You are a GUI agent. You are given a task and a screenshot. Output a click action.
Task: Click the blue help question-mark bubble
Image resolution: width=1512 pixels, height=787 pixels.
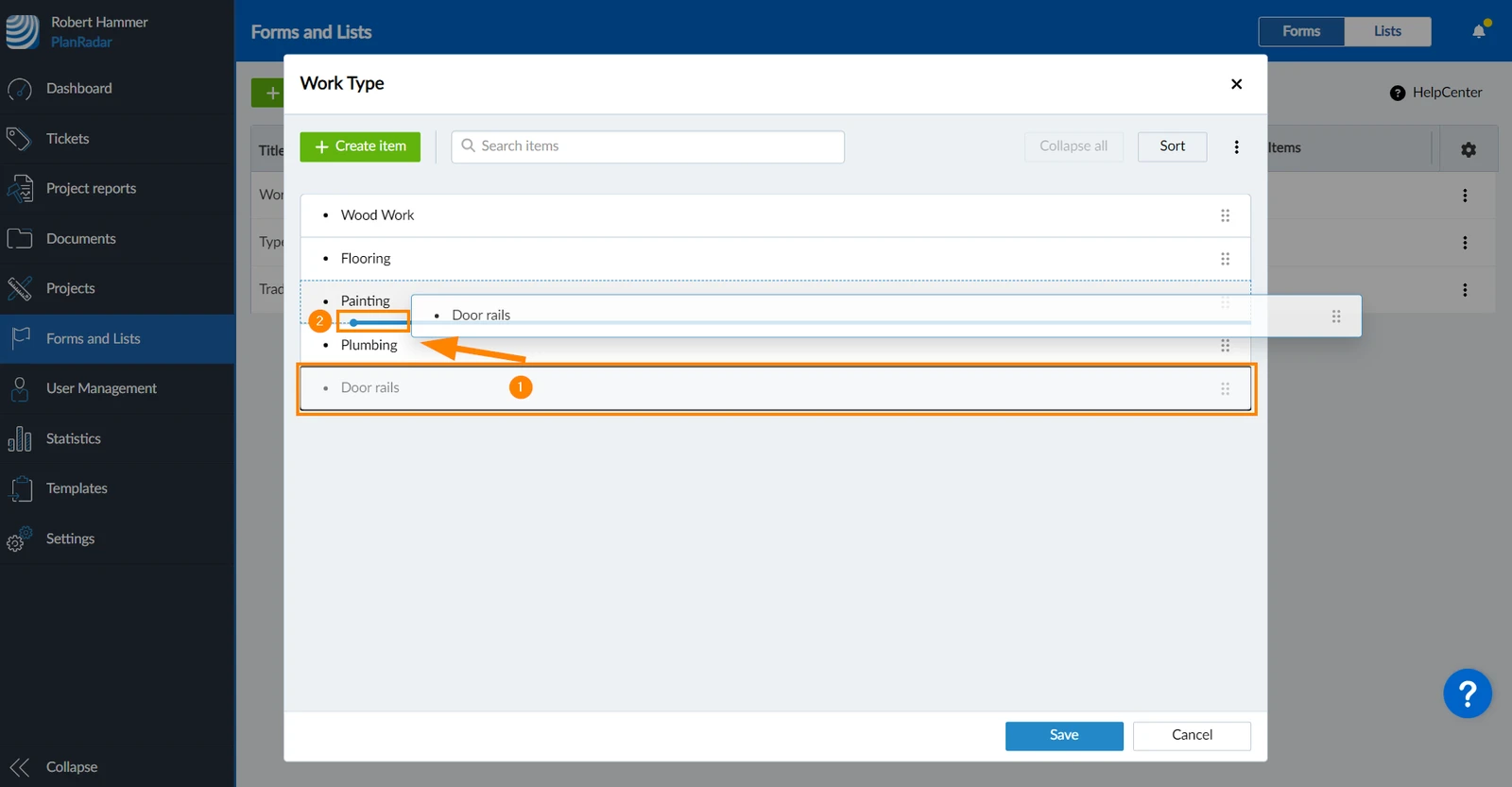point(1468,694)
